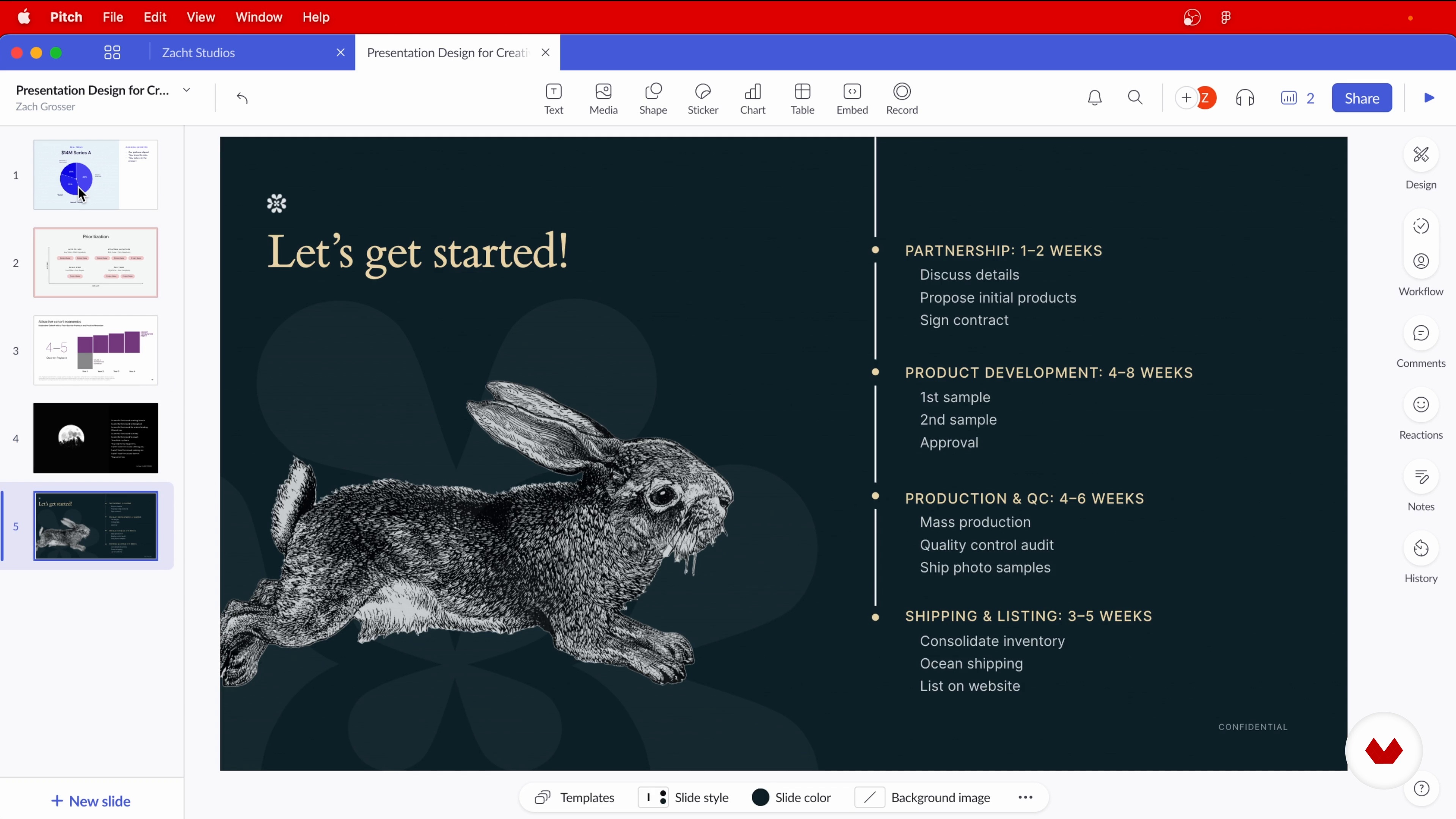Insert a Chart from toolbar
Screen dimensions: 1456x819
pos(752,99)
